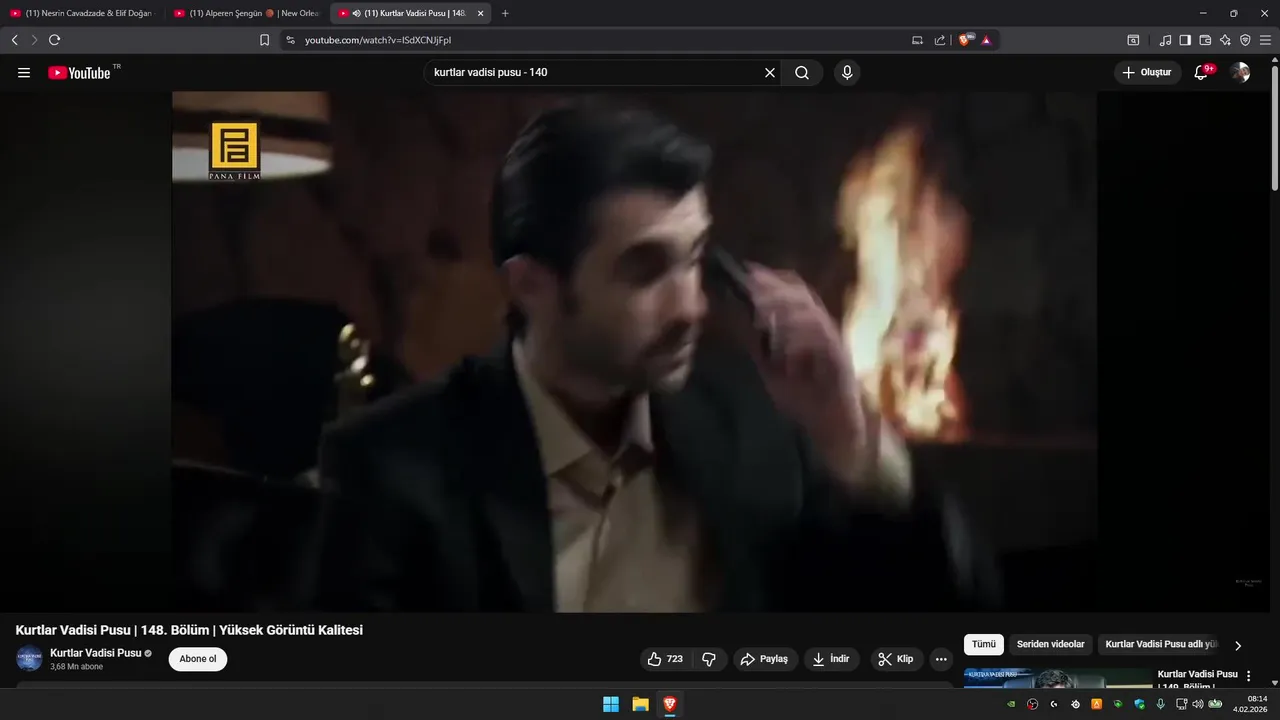Open the channel avatar next to subscriber count
The width and height of the screenshot is (1280, 720).
click(29, 659)
